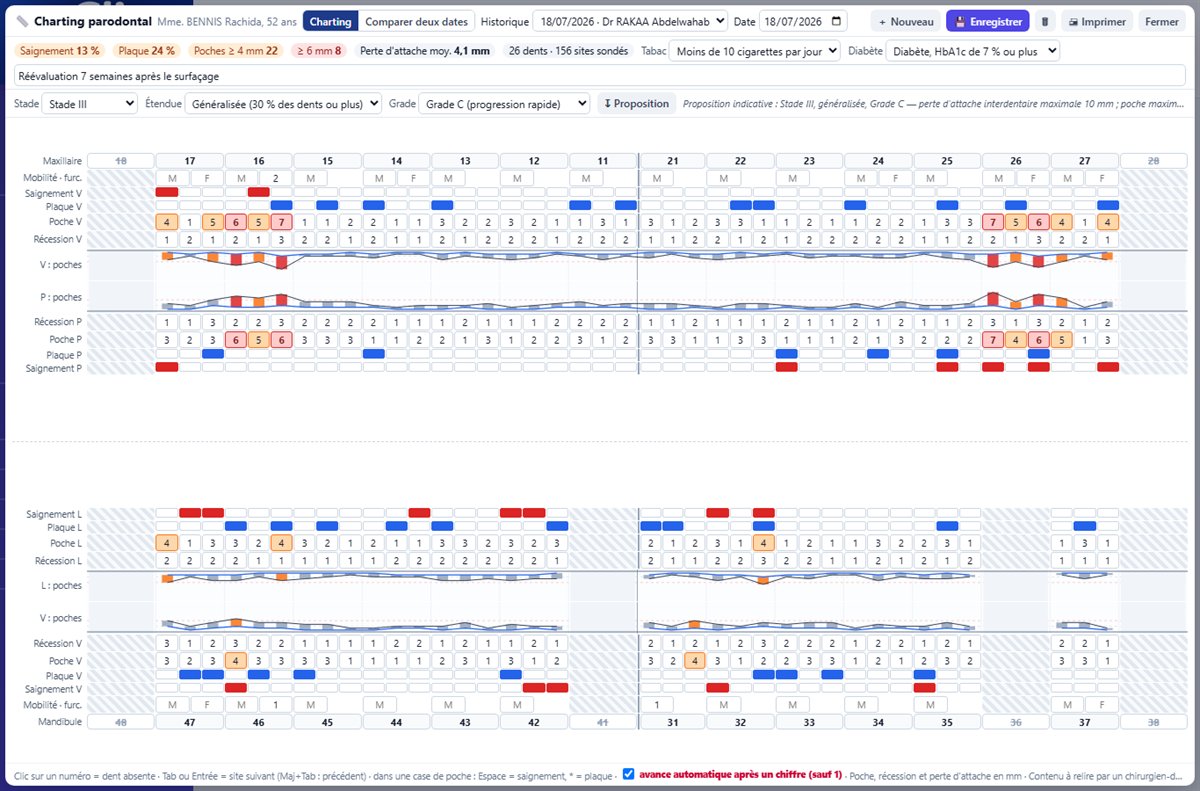Select the Poche V cell showing 7 on tooth 26
1200x791 pixels.
tap(993, 222)
